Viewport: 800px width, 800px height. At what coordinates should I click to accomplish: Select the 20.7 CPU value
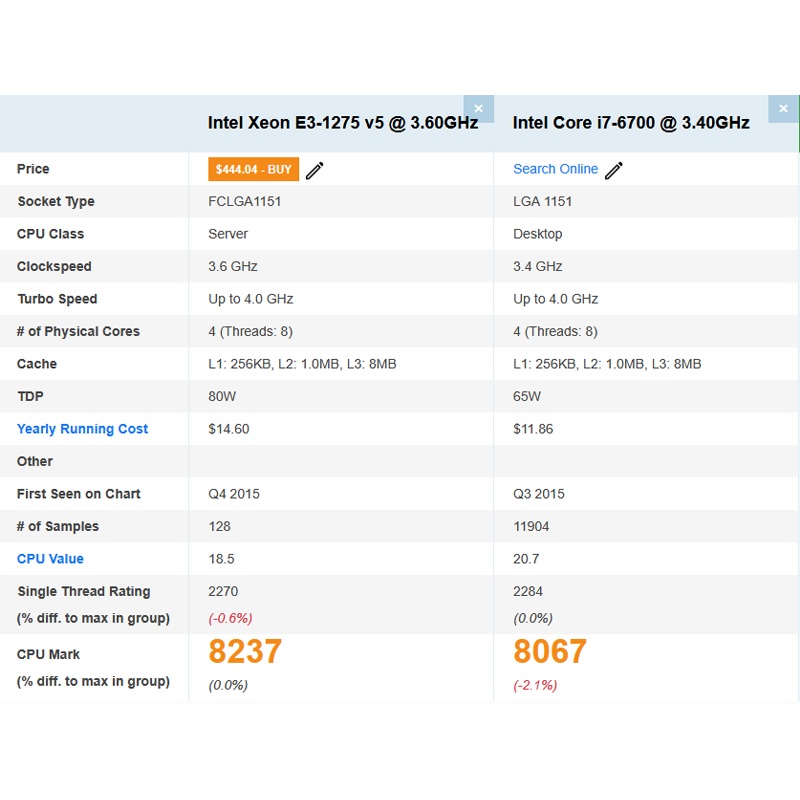pyautogui.click(x=526, y=559)
